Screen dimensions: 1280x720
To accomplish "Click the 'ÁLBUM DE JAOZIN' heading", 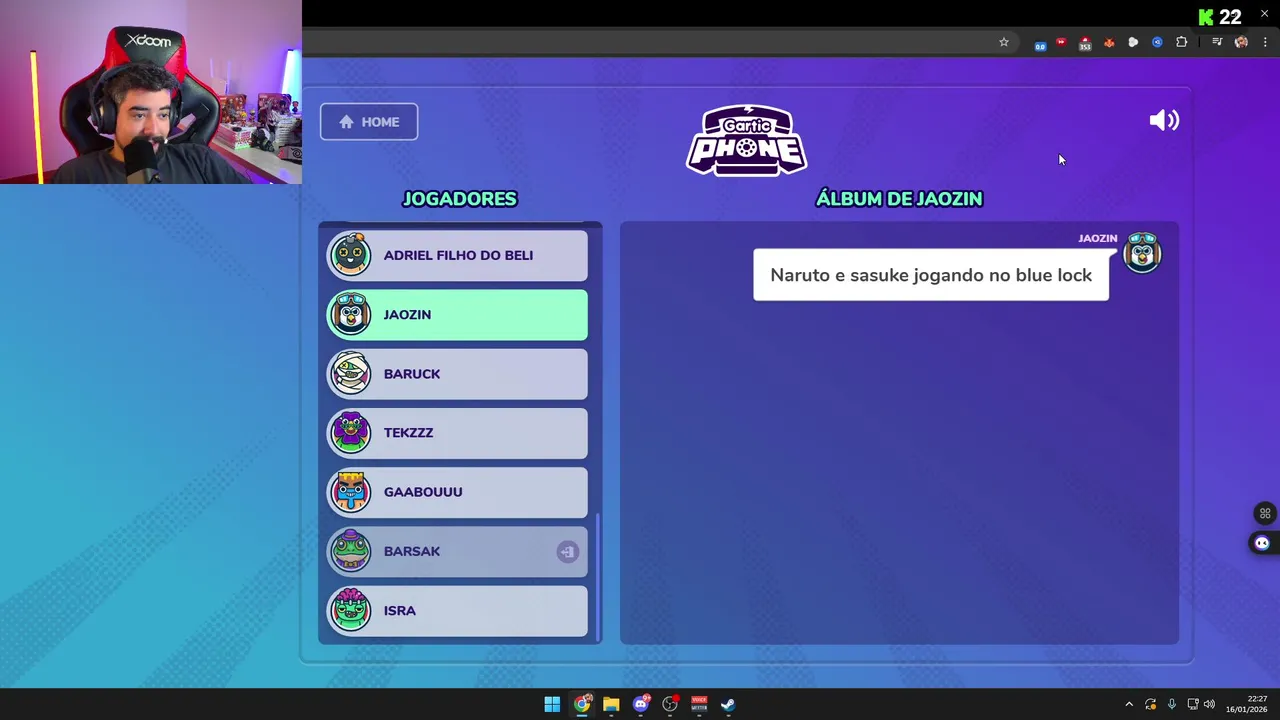I will pyautogui.click(x=899, y=199).
